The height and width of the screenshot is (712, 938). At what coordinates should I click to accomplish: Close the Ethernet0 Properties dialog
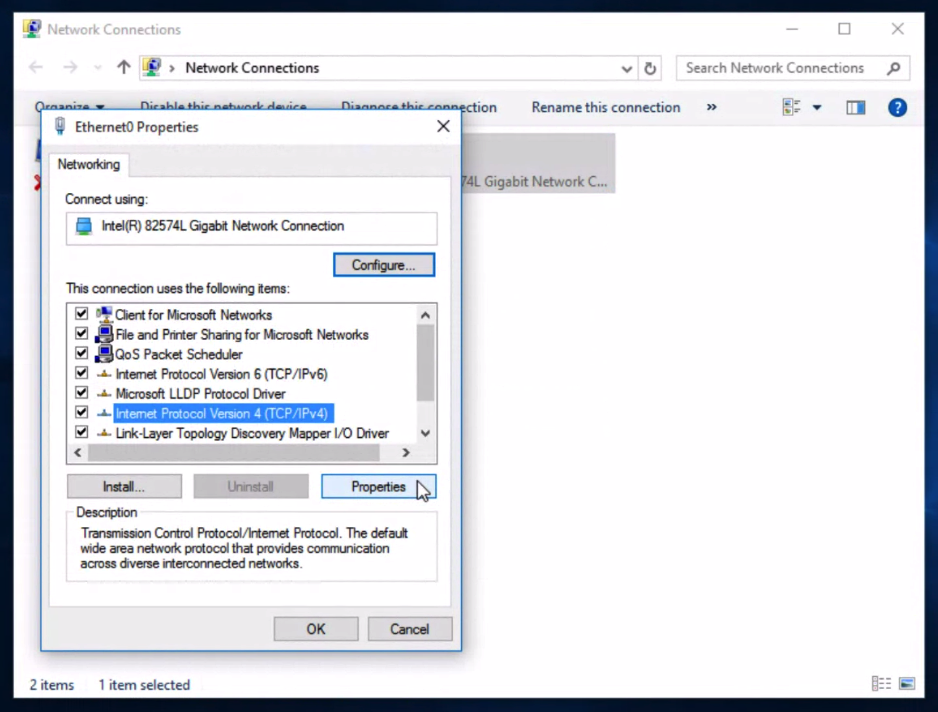tap(443, 126)
